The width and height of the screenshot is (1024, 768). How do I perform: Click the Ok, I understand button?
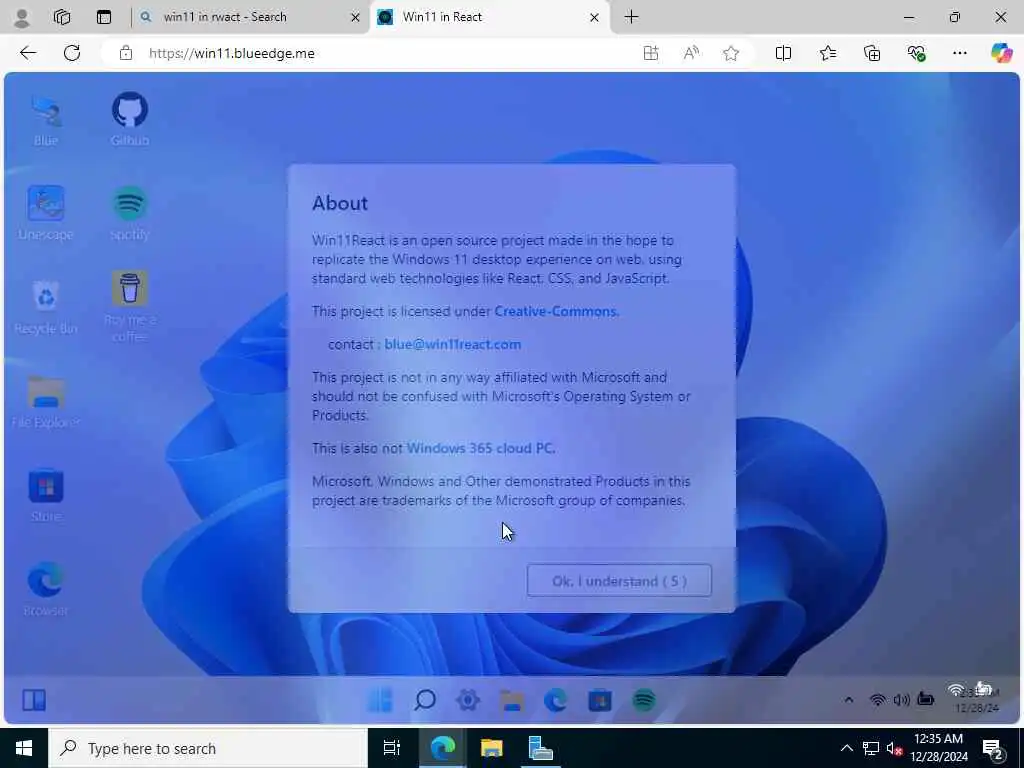coord(619,581)
